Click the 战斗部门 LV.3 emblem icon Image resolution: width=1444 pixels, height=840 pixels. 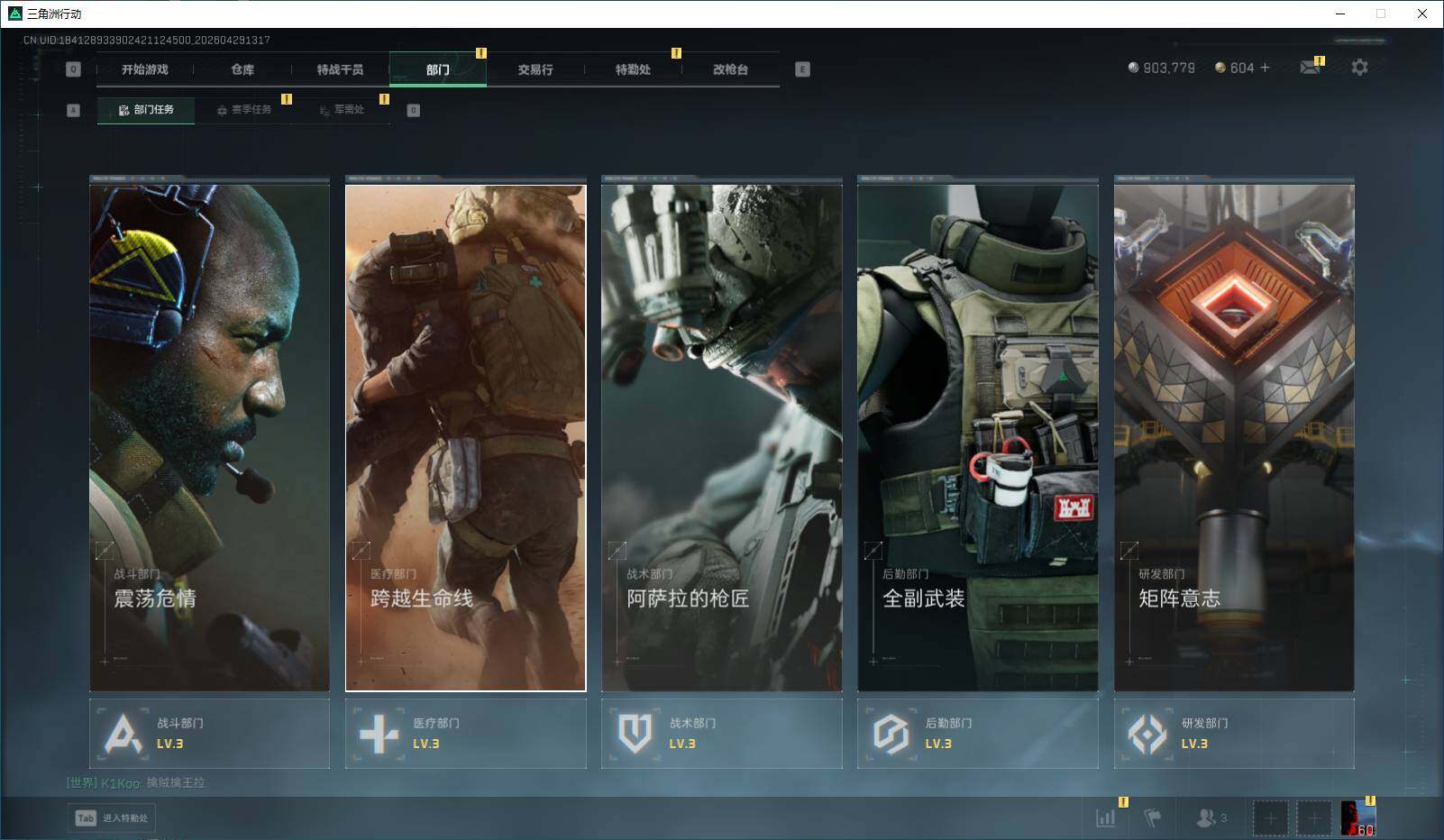pyautogui.click(x=123, y=734)
